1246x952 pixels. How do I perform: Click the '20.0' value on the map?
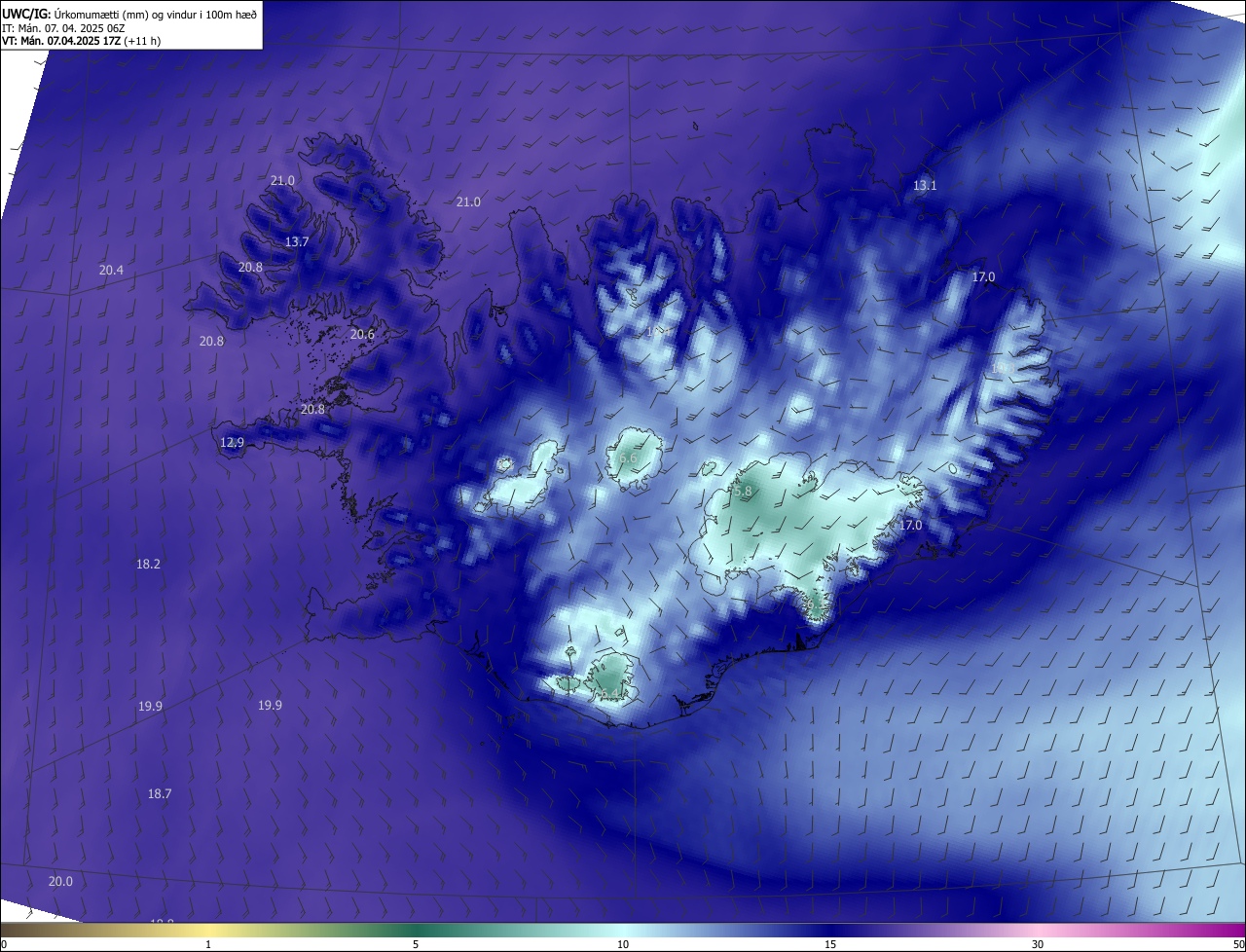[60, 881]
